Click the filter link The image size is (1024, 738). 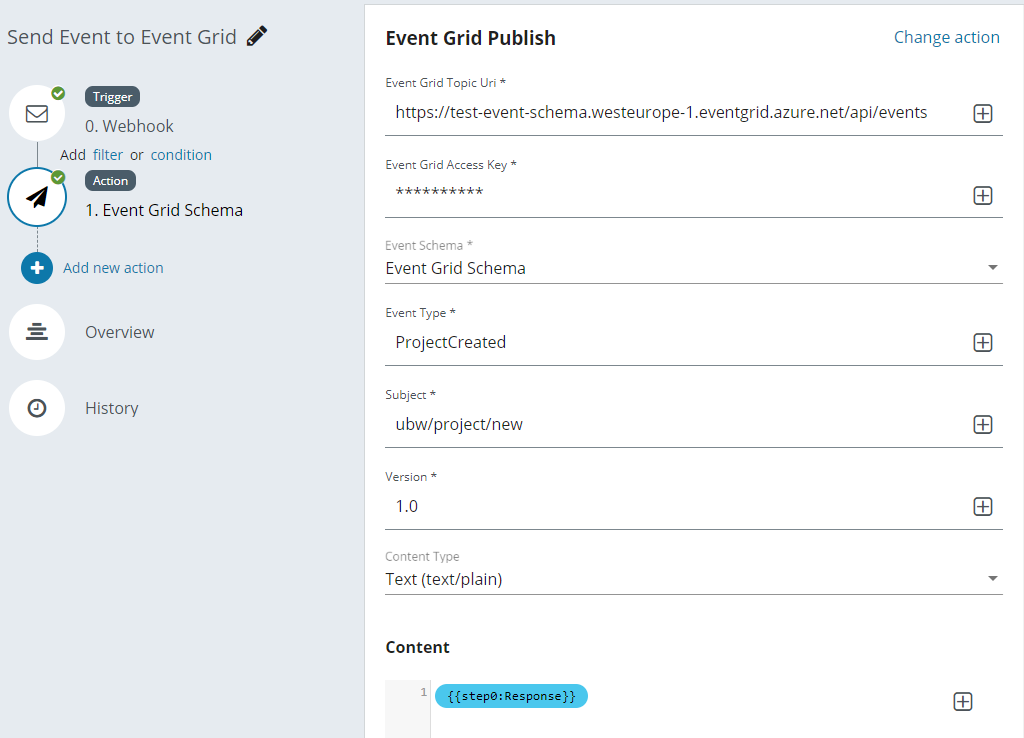click(108, 155)
